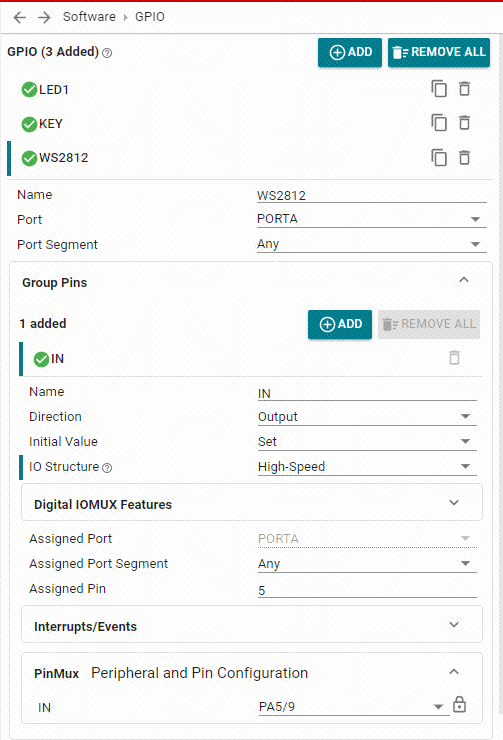Image resolution: width=503 pixels, height=740 pixels.
Task: Expand the Interrupts/Events section
Action: (252, 625)
